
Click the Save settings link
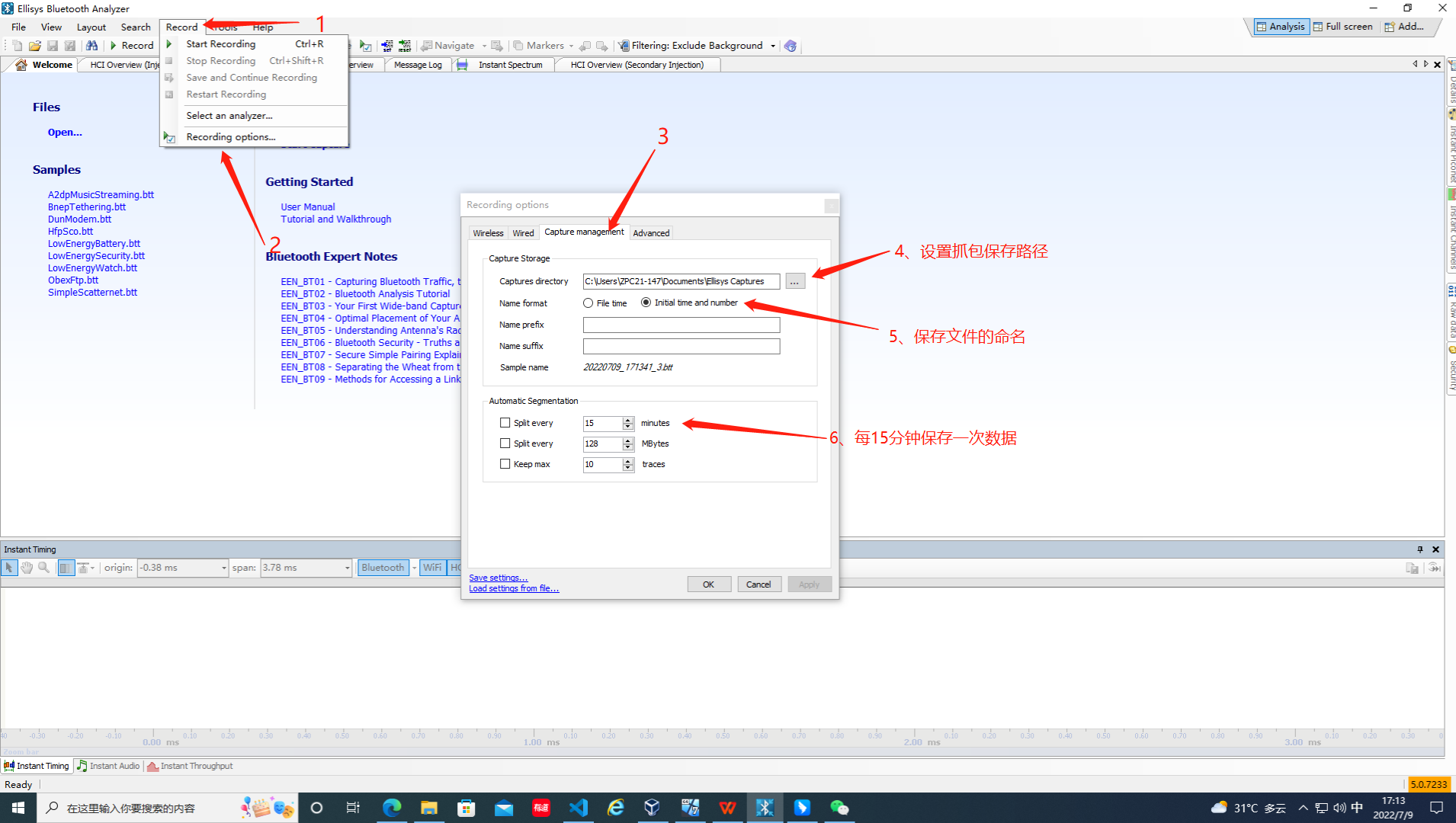click(x=498, y=578)
